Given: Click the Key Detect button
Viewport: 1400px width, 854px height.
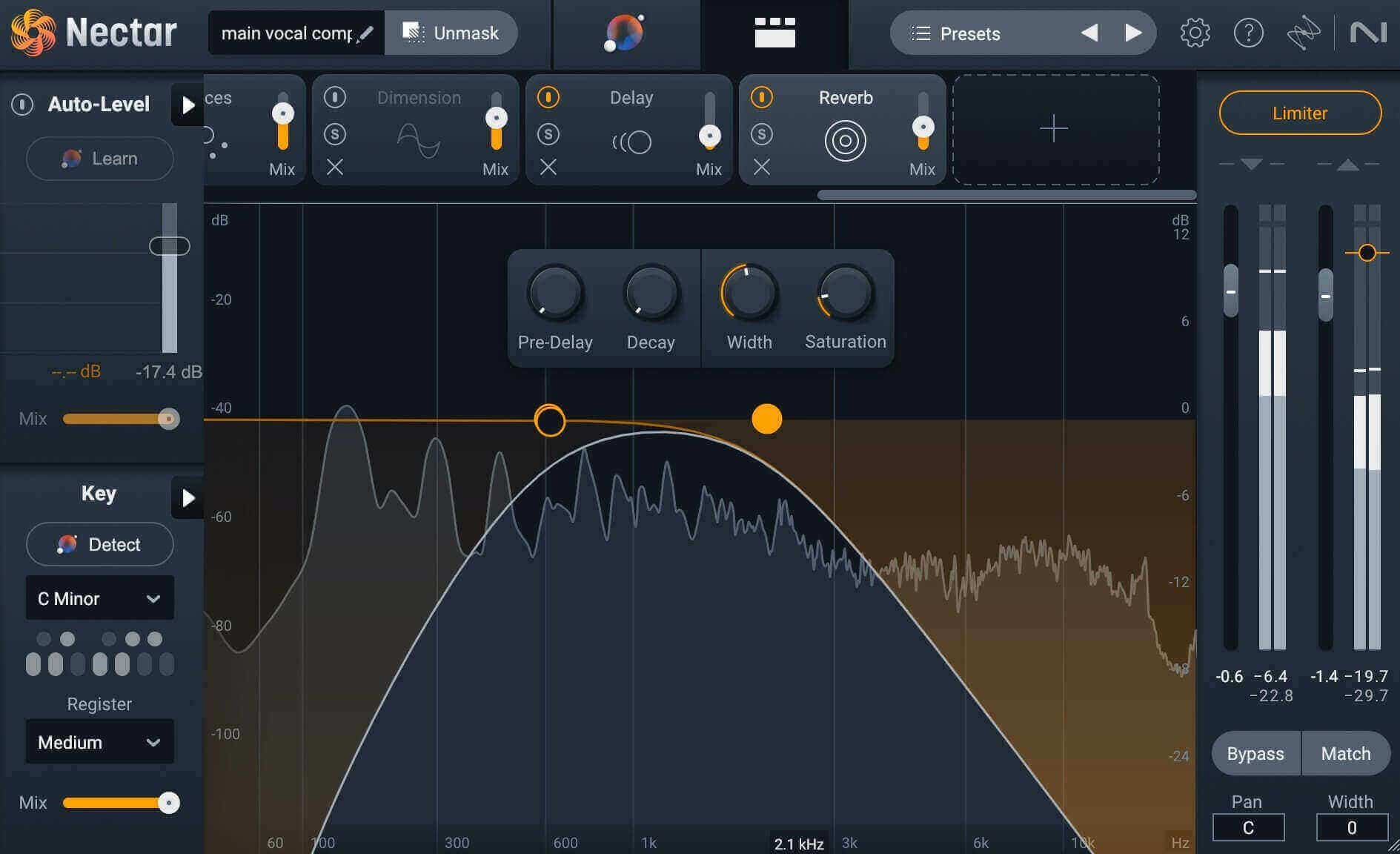Looking at the screenshot, I should click(x=99, y=544).
